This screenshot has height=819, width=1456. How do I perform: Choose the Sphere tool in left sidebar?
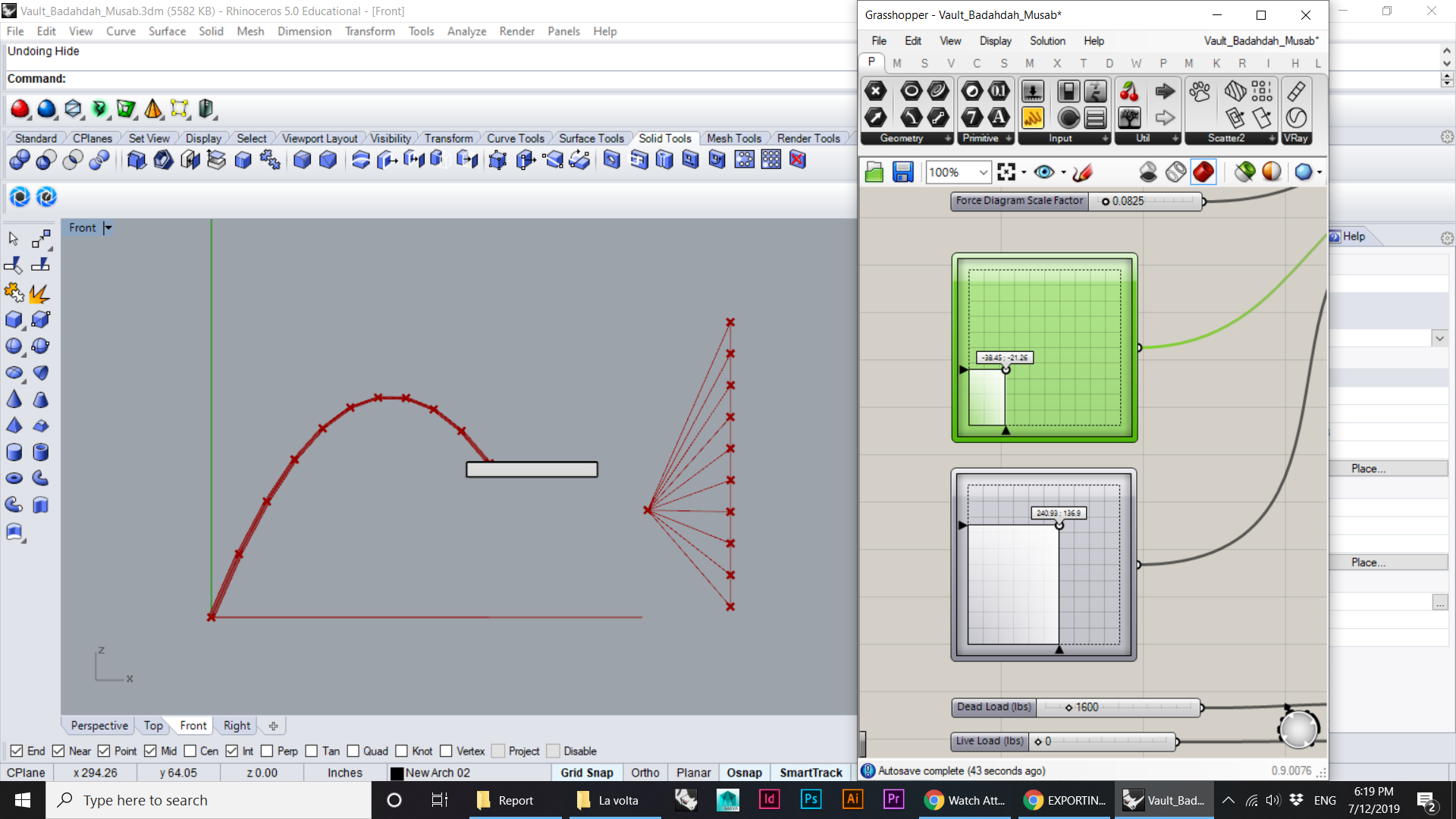click(x=14, y=346)
